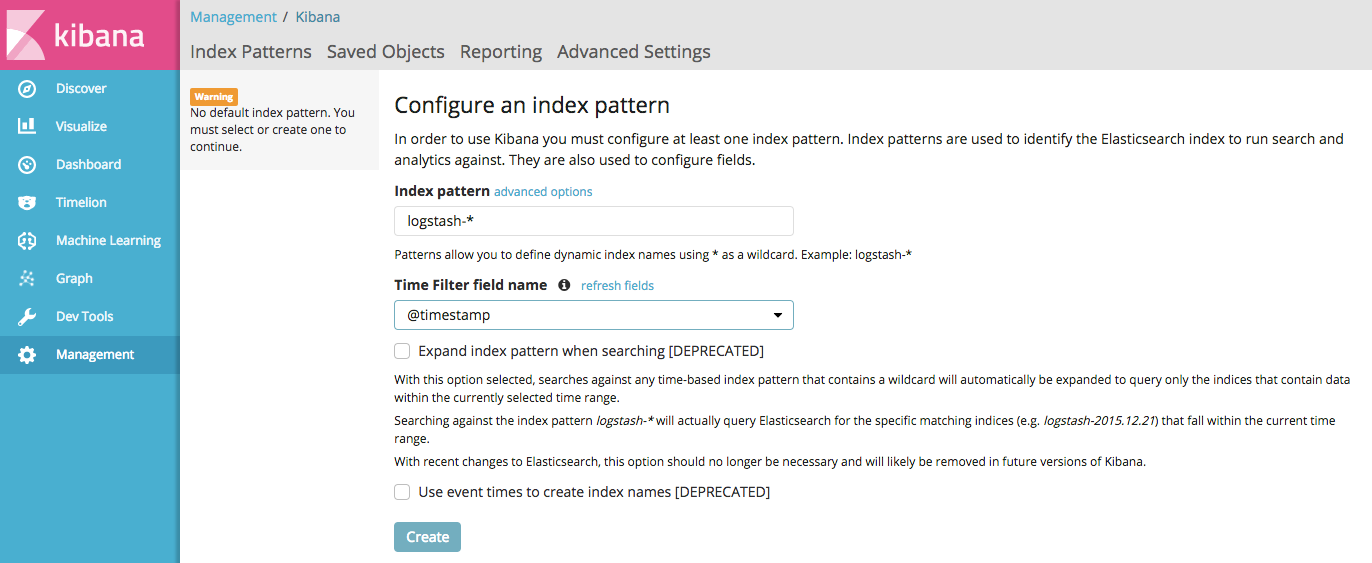Screen dimensions: 1372x563
Task: Click the italic 'logstash-2015.12.21' example text
Action: tap(1098, 421)
